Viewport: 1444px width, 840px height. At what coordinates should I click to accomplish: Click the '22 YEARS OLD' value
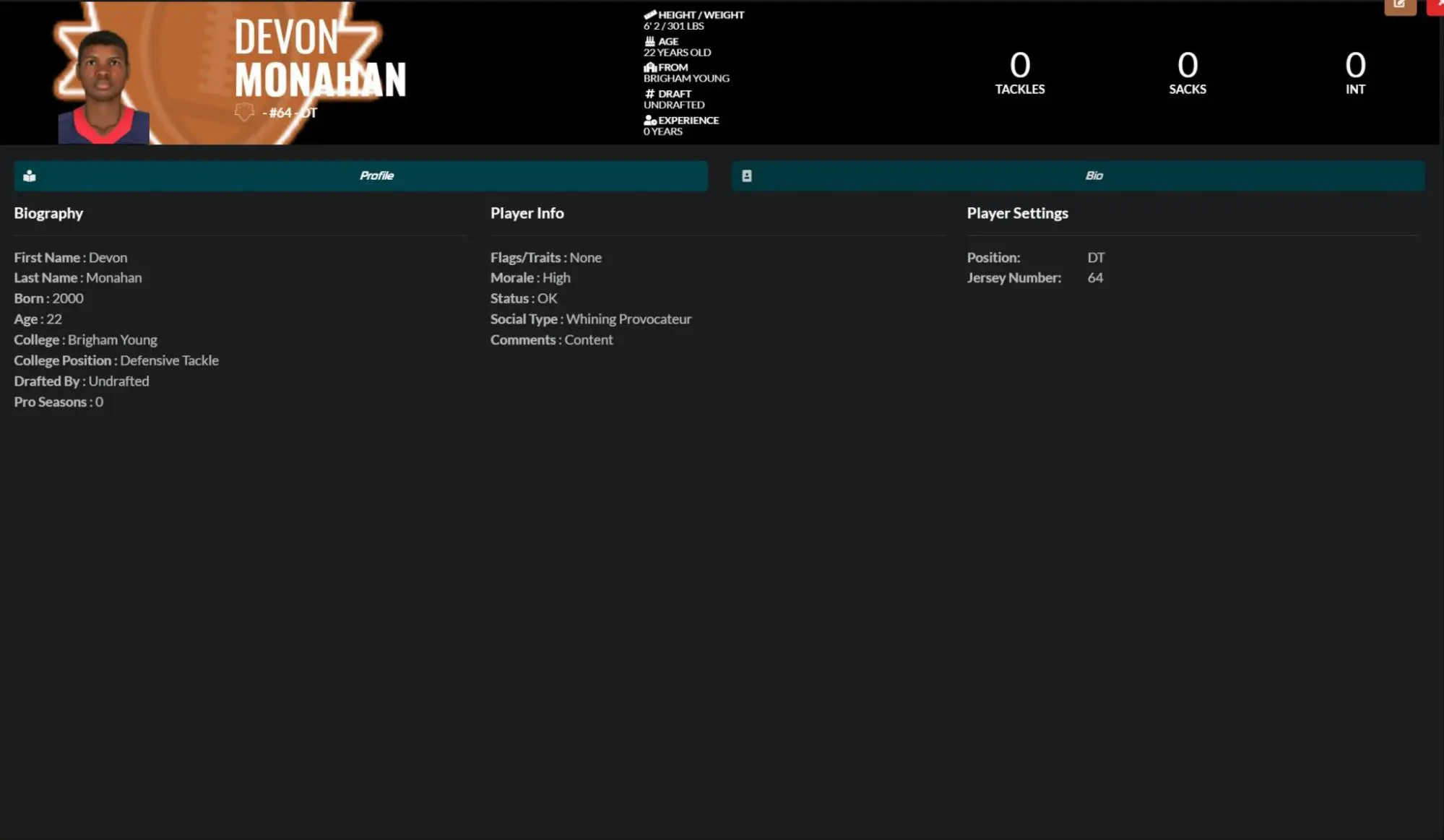(x=677, y=53)
